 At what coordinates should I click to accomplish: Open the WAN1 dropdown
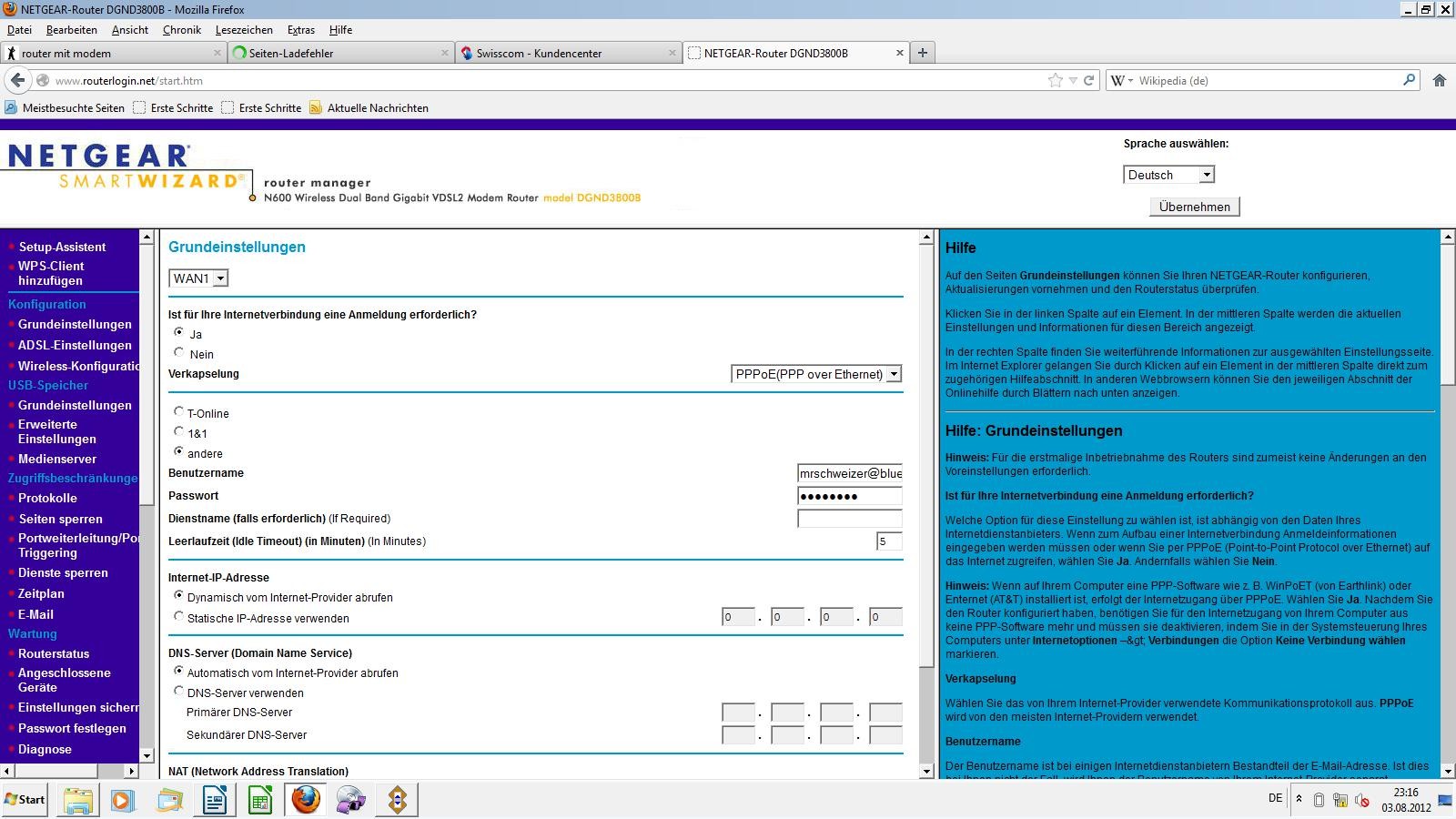(198, 278)
